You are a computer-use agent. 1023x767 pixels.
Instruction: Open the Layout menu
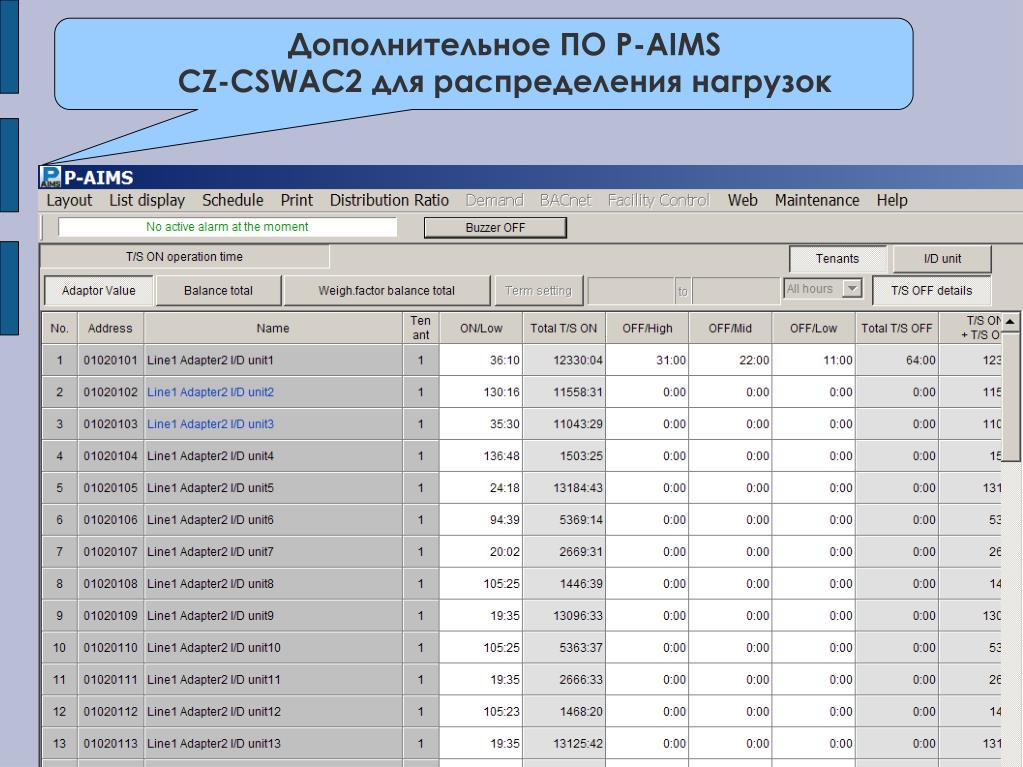[69, 200]
